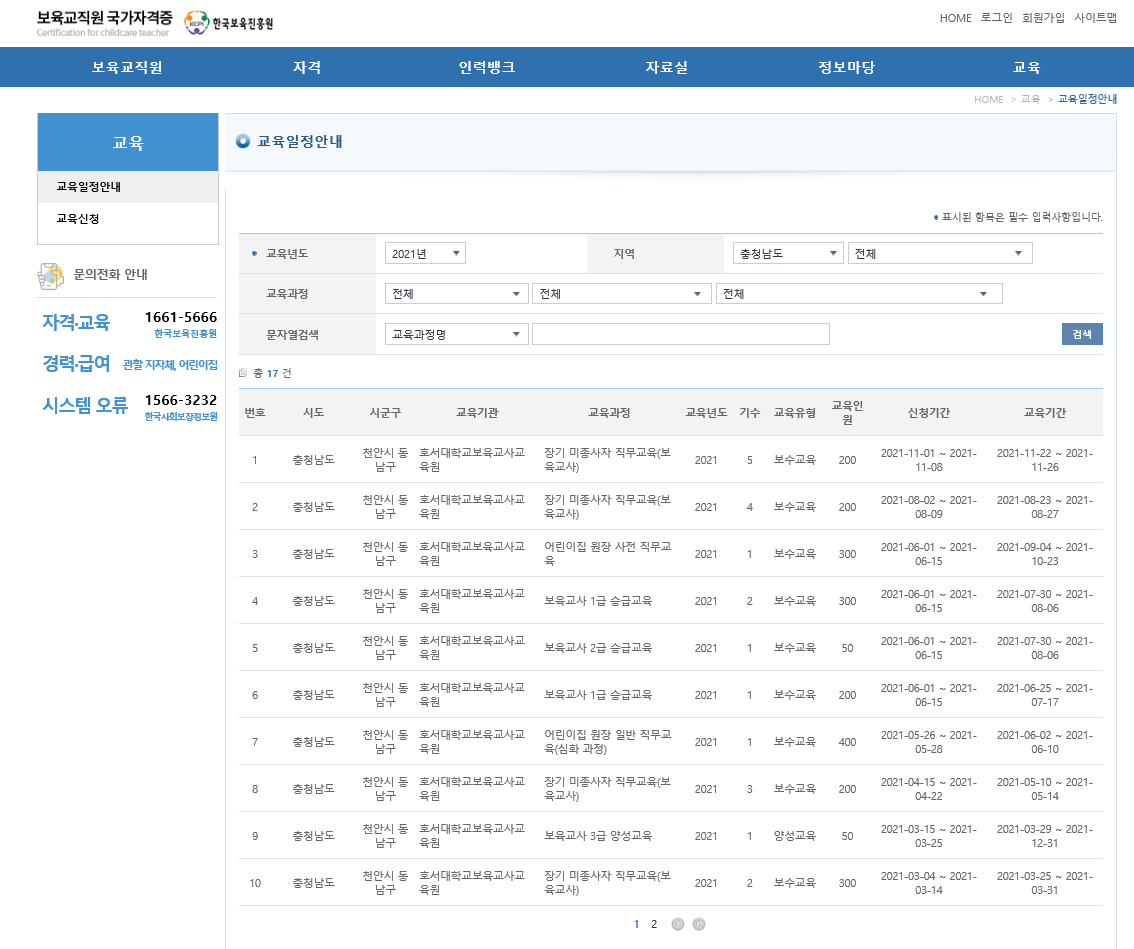
Task: Open the first 전체 dropdown in 교육과정 row
Action: [456, 294]
